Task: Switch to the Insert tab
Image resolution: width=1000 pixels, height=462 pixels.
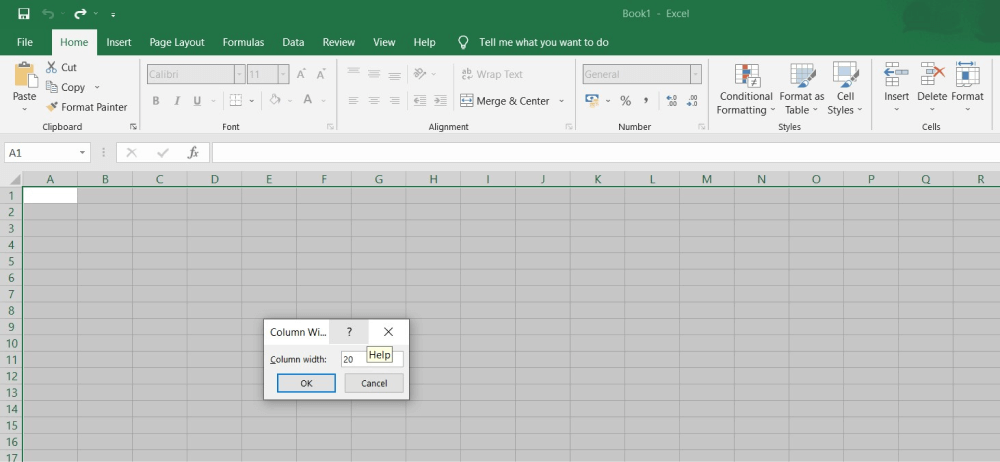Action: [x=119, y=42]
